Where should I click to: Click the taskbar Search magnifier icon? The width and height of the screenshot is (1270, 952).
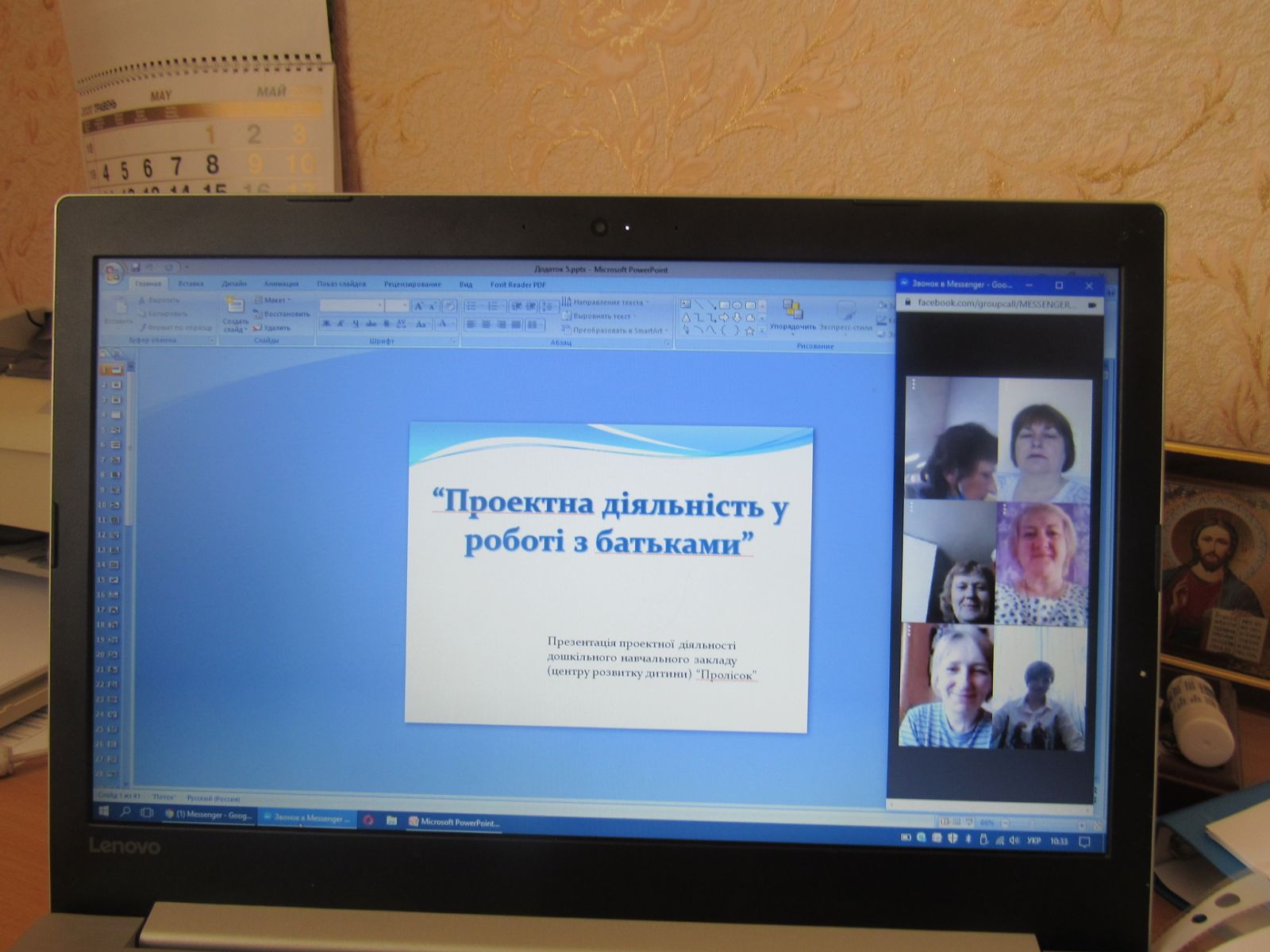[125, 812]
